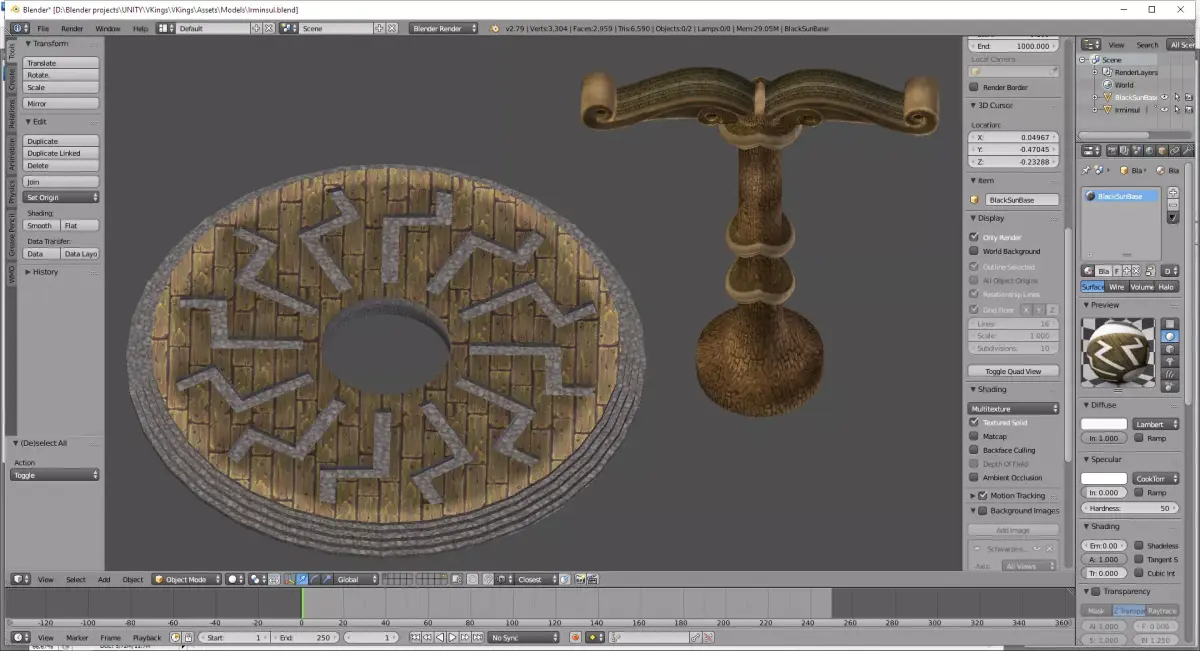Enable Ambient Occlusion checkbox

point(974,477)
